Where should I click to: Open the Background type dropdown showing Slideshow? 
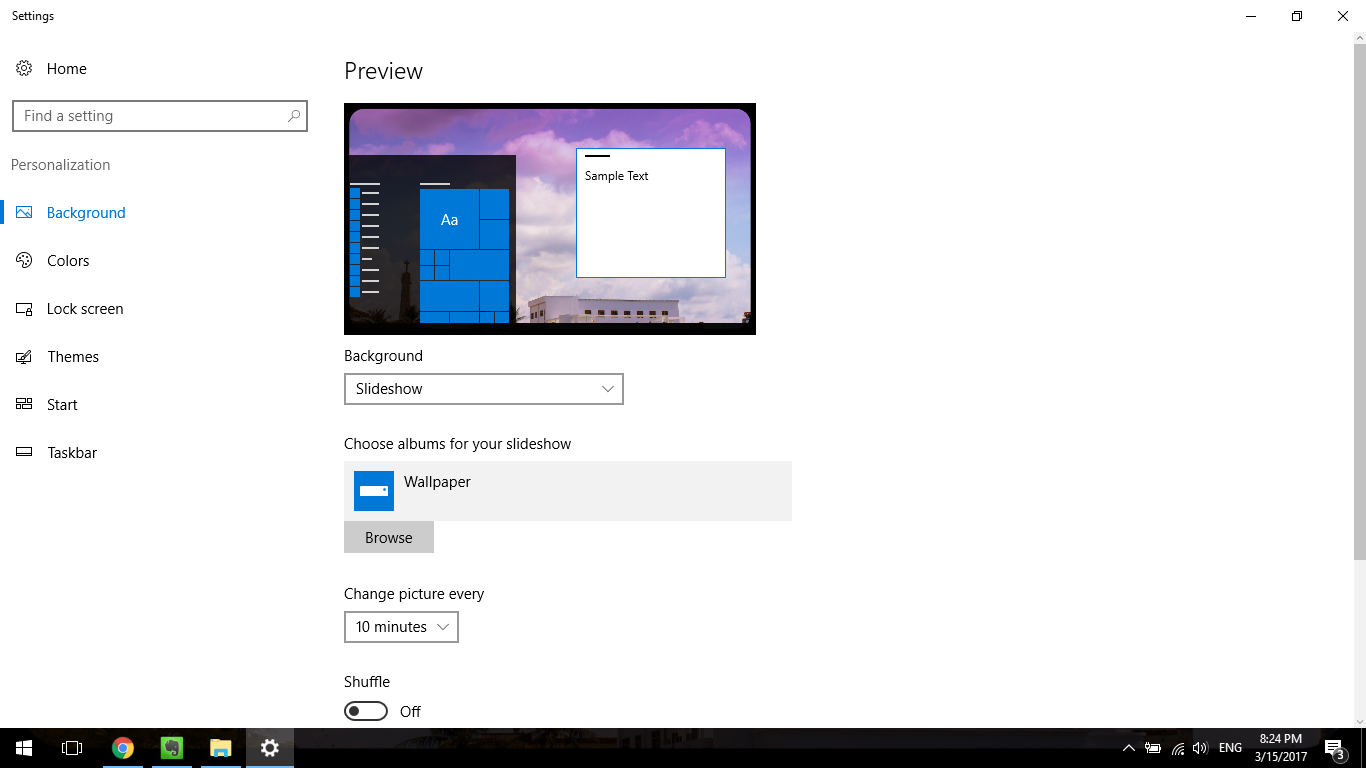click(484, 389)
